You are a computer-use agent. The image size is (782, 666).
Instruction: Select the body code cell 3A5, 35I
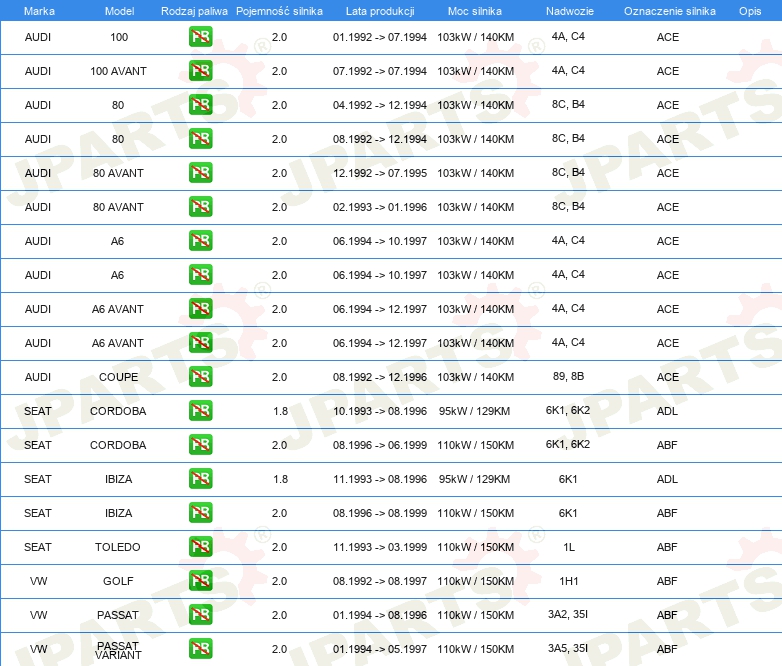(x=568, y=648)
